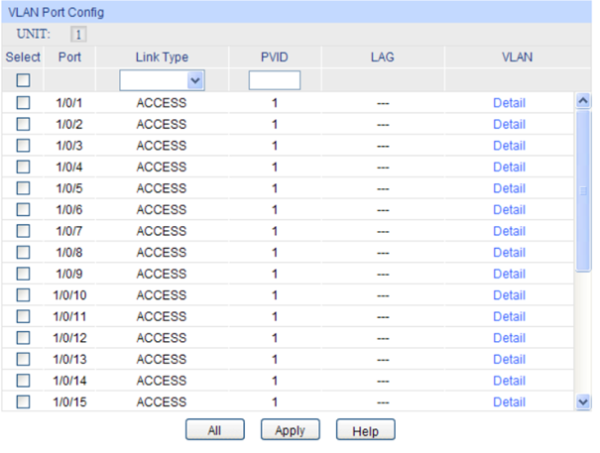Viewport: 600px width, 453px height.
Task: Check the box next to port 1/0/8
Action: (22, 252)
